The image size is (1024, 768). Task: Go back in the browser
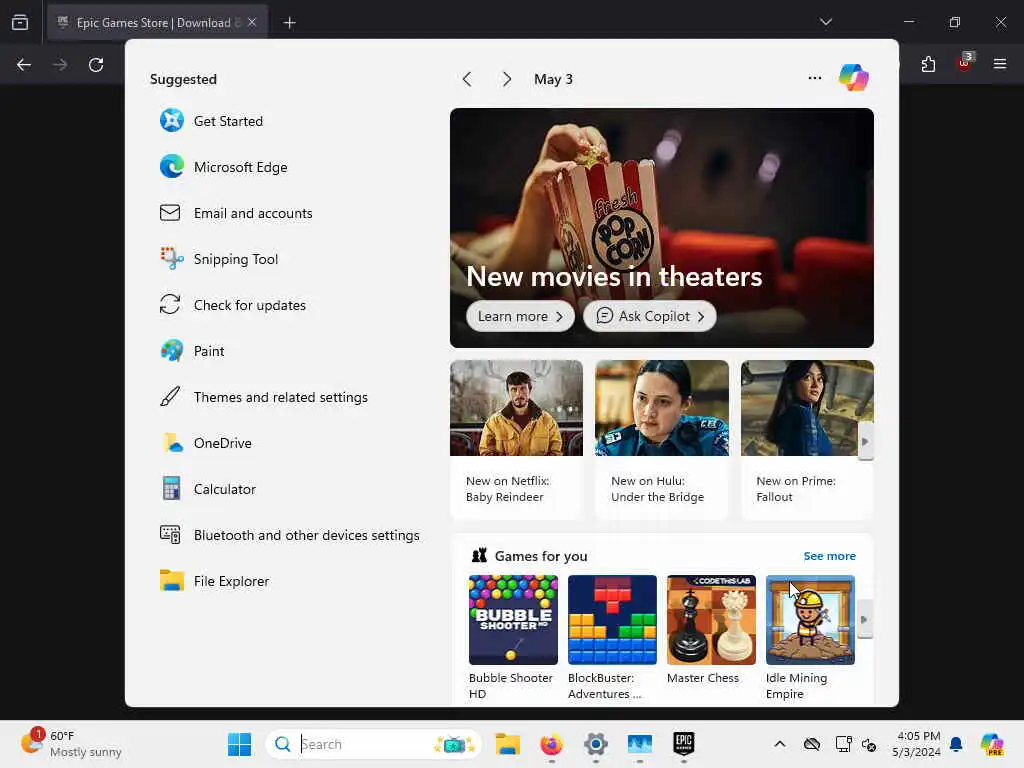[x=24, y=65]
